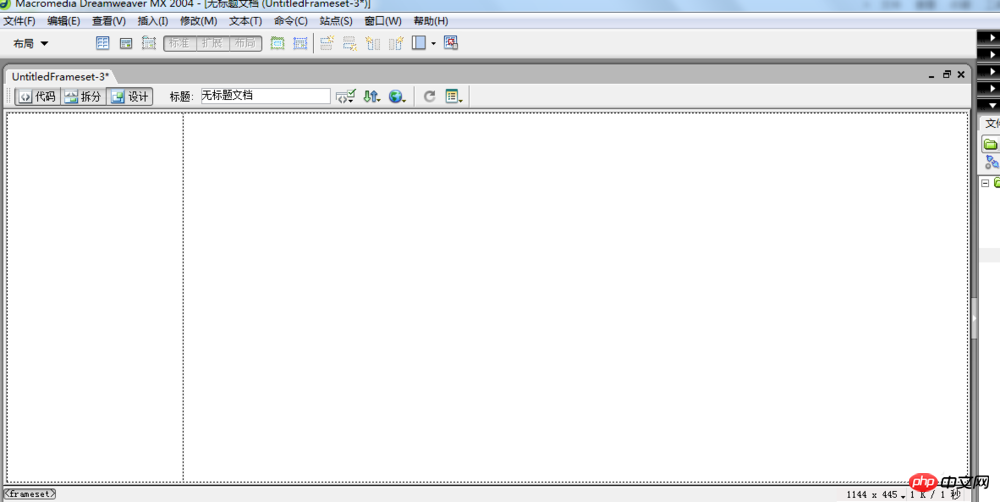Select the UntitledFrameset-3* document tab
Image resolution: width=1000 pixels, height=502 pixels.
(x=60, y=77)
